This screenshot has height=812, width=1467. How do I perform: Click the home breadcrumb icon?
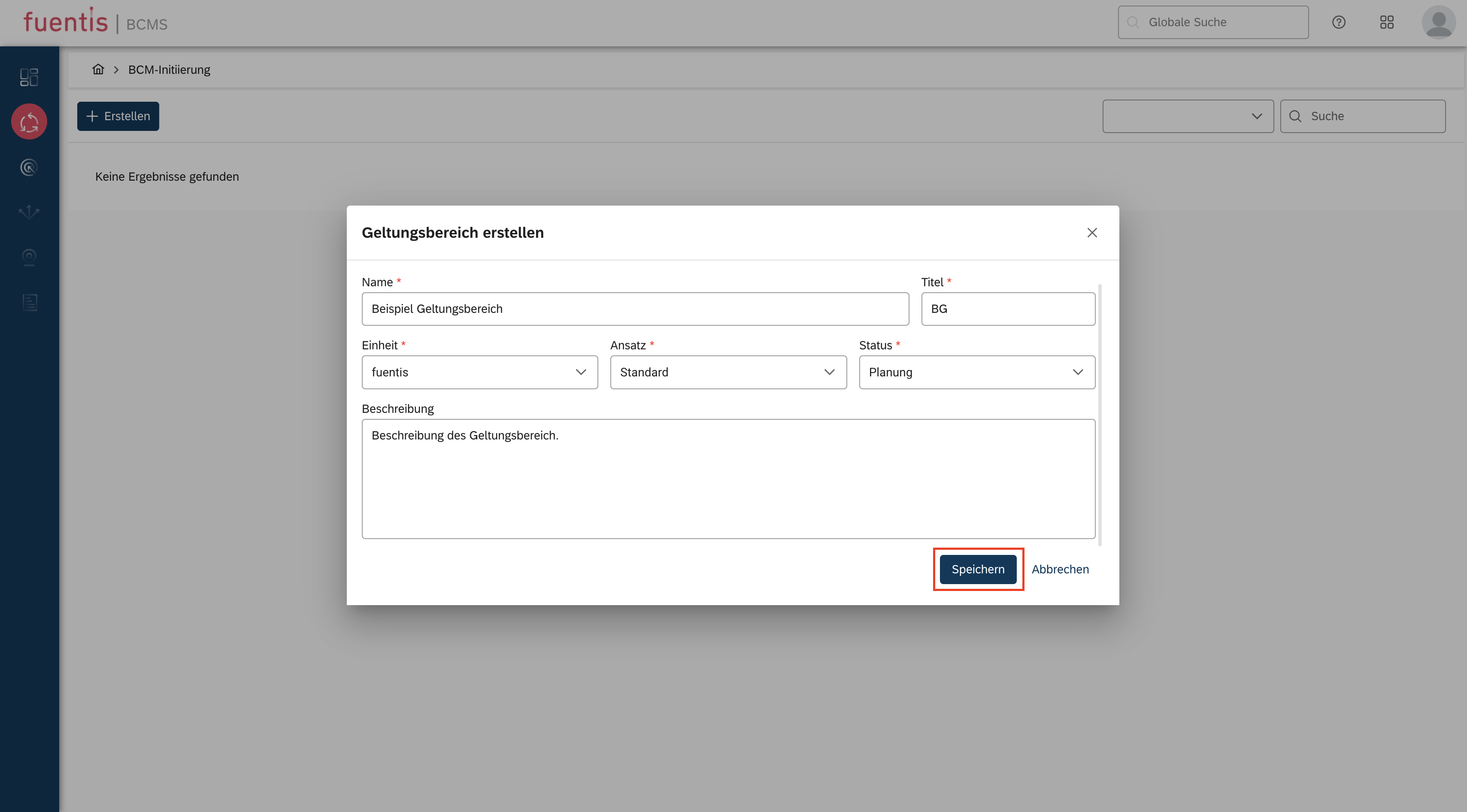(98, 70)
